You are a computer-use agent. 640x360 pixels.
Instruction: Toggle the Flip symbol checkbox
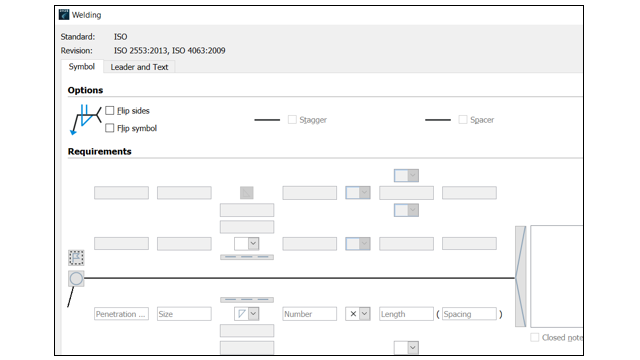click(x=109, y=128)
